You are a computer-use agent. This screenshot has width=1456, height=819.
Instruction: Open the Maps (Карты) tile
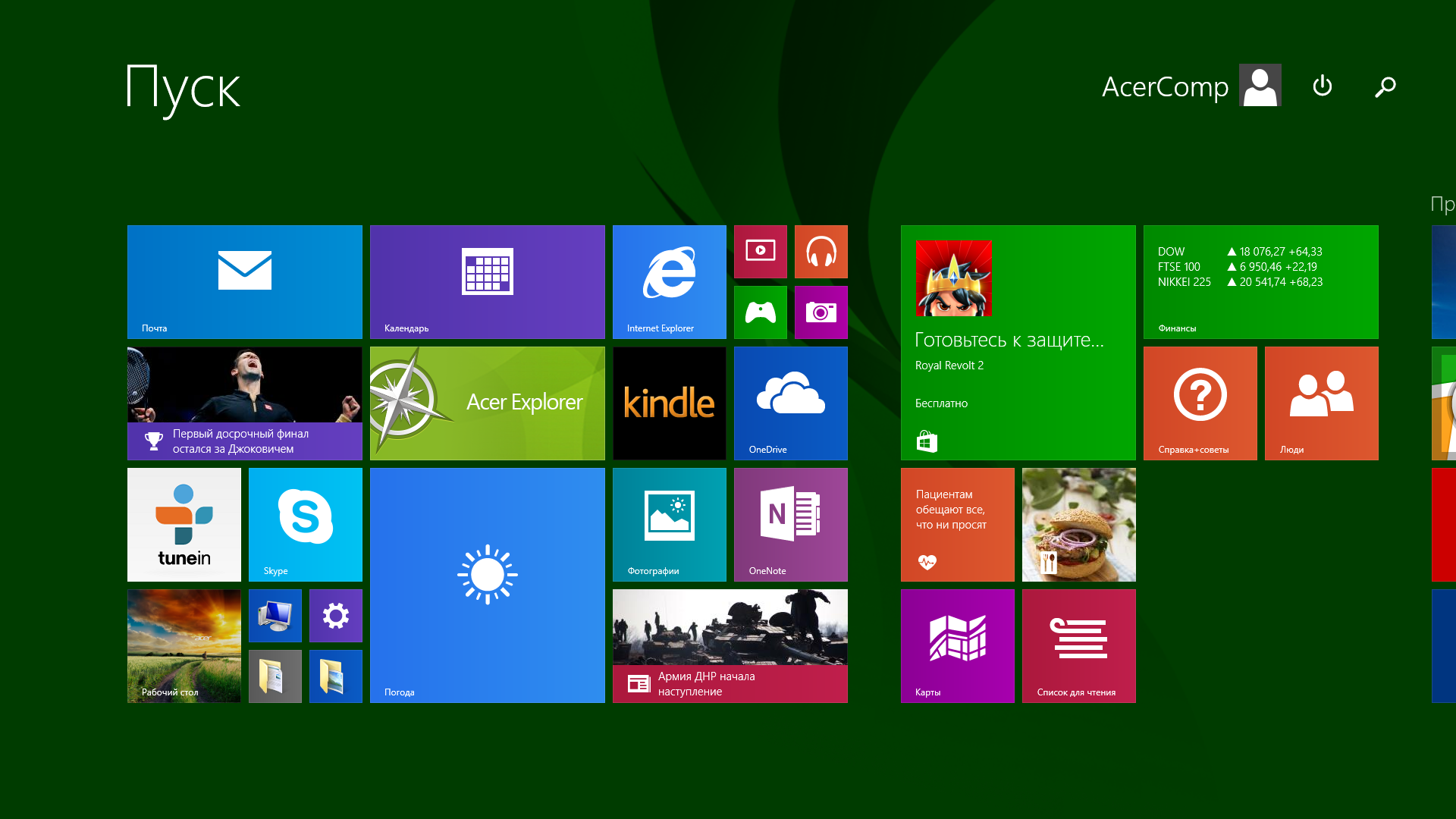click(x=957, y=645)
